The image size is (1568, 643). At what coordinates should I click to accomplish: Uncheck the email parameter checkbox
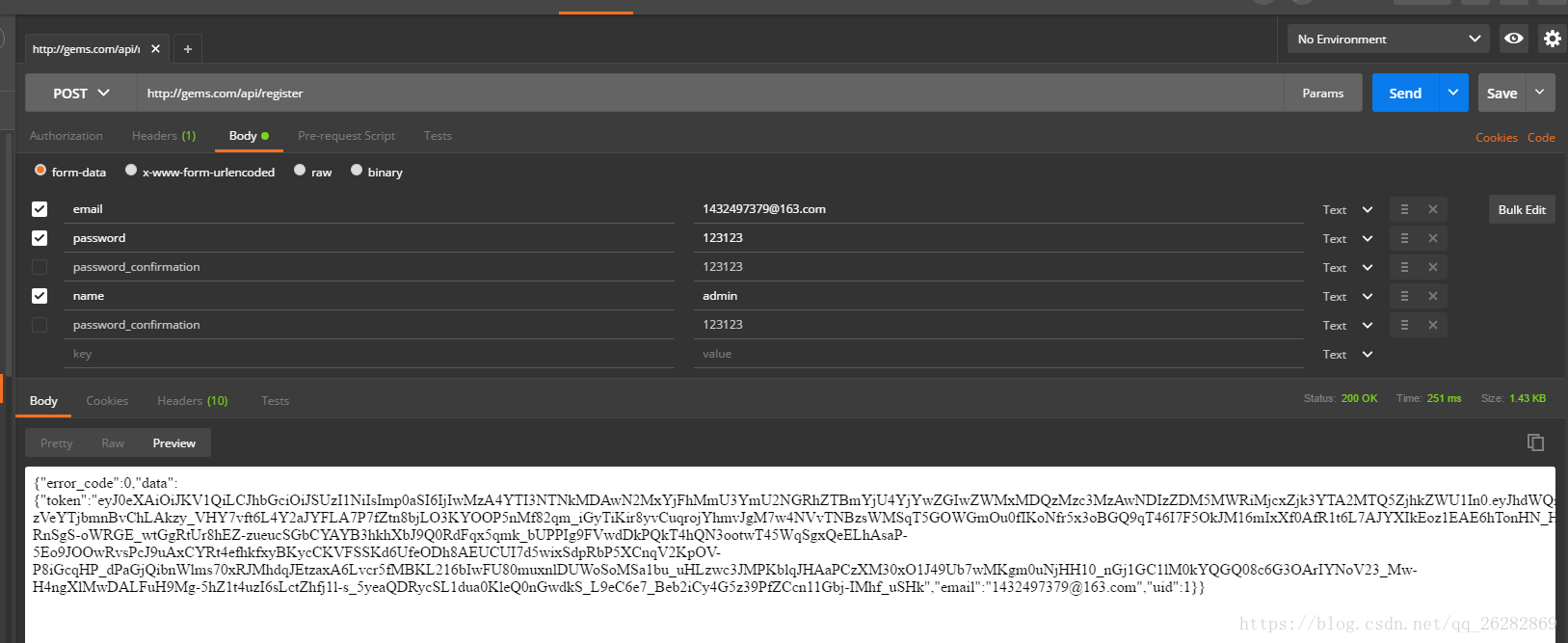click(40, 209)
